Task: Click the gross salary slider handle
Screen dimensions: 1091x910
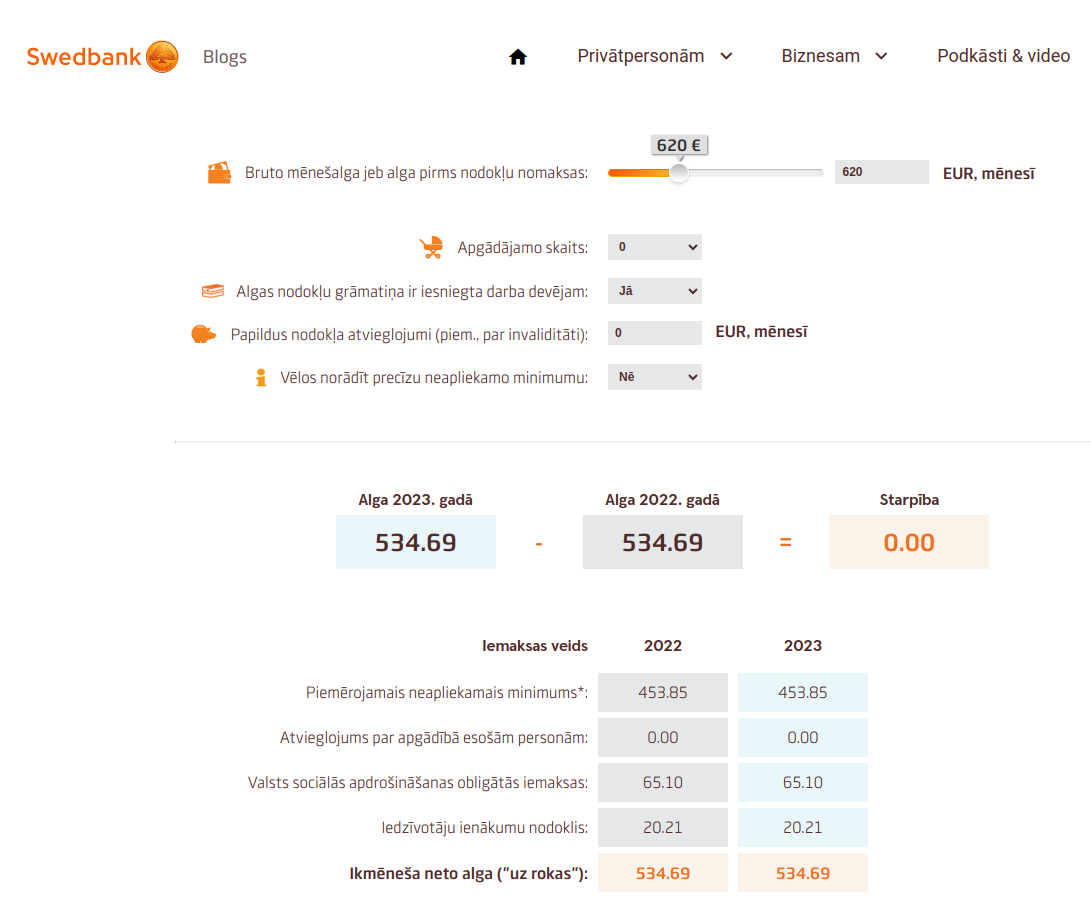Action: click(x=679, y=173)
